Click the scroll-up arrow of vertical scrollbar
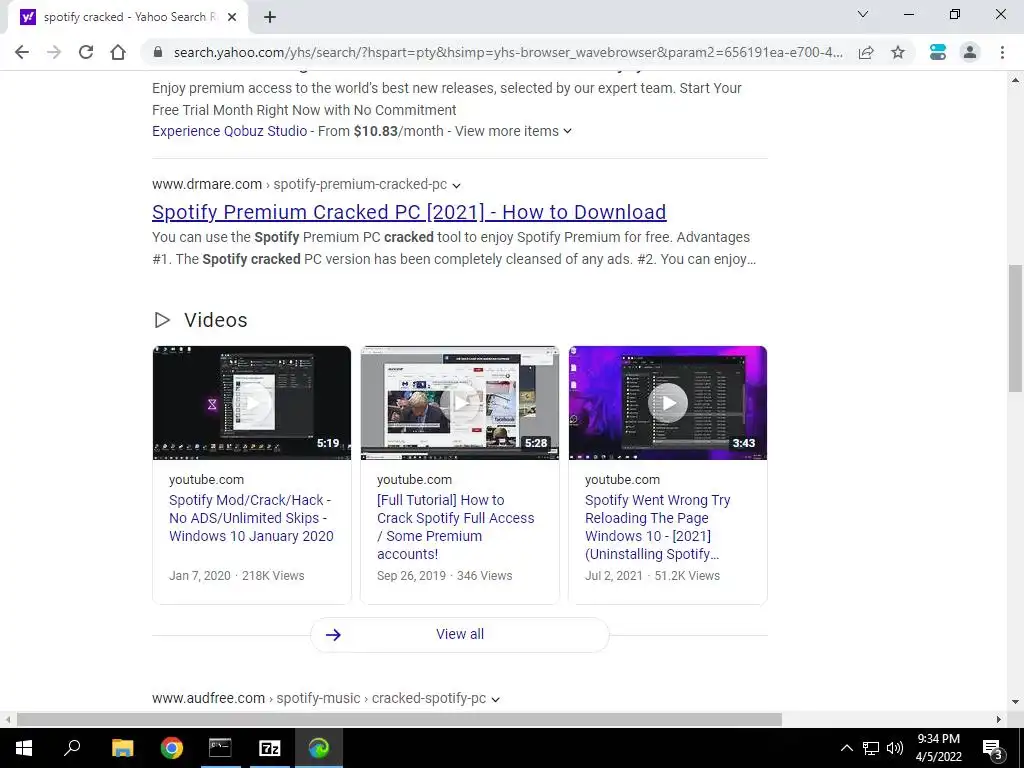 click(1015, 80)
